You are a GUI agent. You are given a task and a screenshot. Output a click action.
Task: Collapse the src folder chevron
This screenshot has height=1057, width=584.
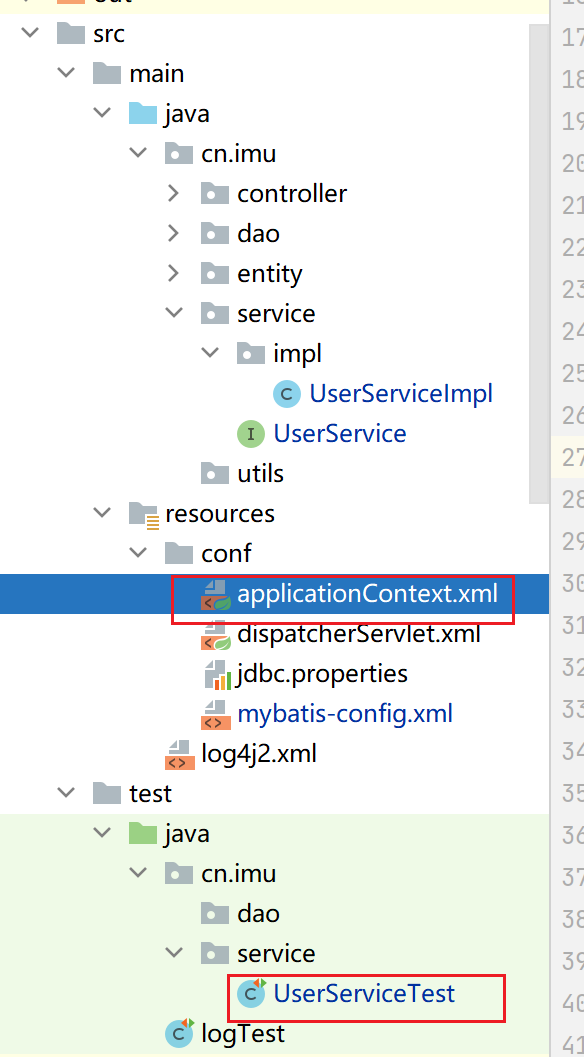coord(30,33)
